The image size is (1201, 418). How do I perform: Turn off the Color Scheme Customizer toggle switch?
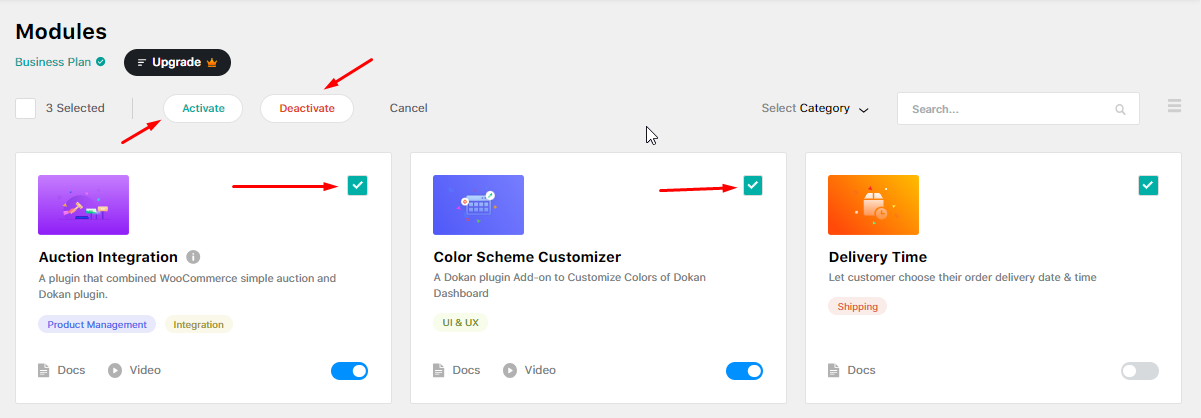[x=744, y=371]
